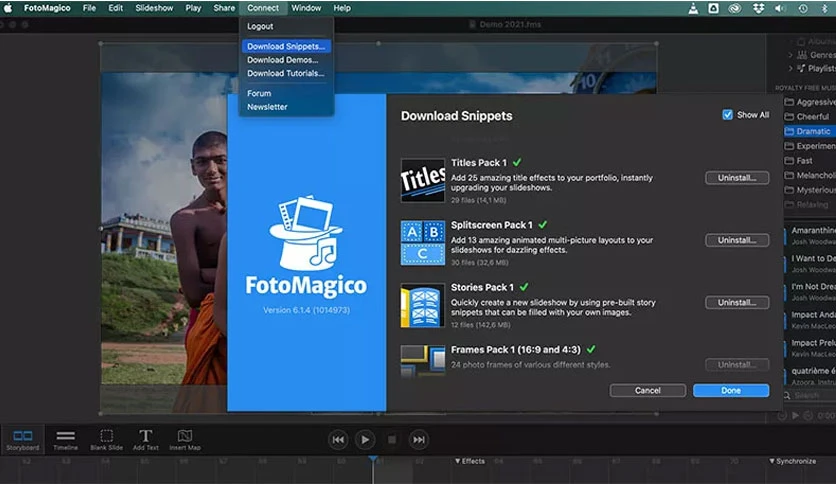Uninstall Stories Pack 1
The image size is (836, 484).
pos(737,303)
